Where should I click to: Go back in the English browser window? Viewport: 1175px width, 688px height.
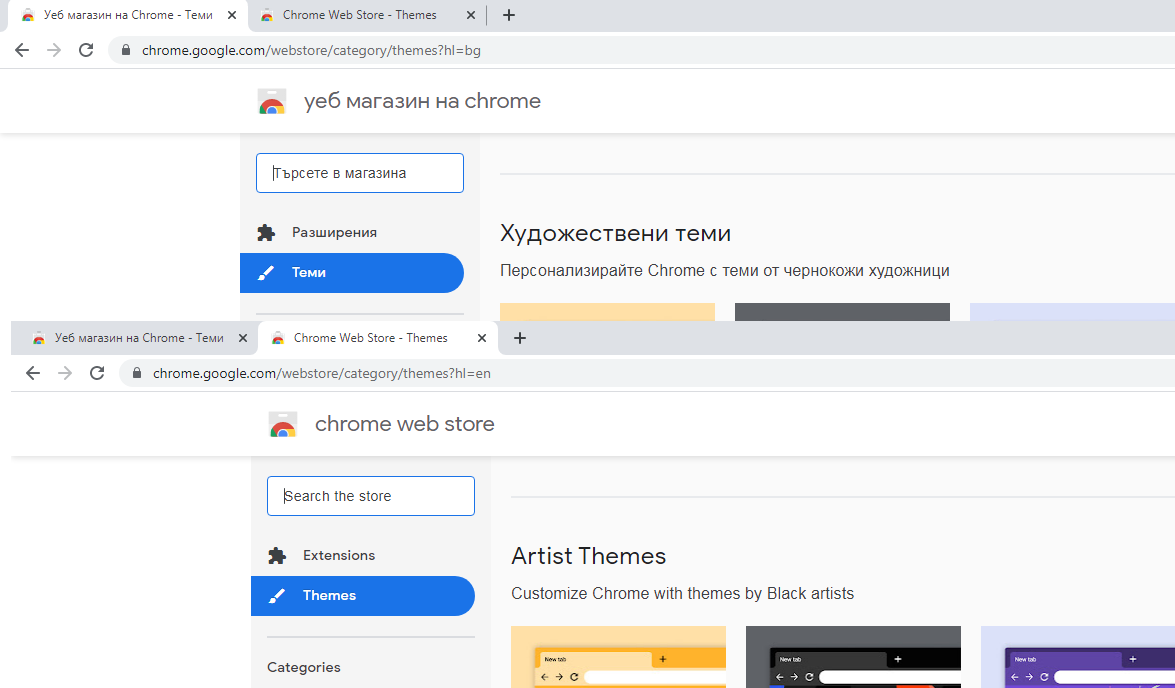[x=33, y=373]
